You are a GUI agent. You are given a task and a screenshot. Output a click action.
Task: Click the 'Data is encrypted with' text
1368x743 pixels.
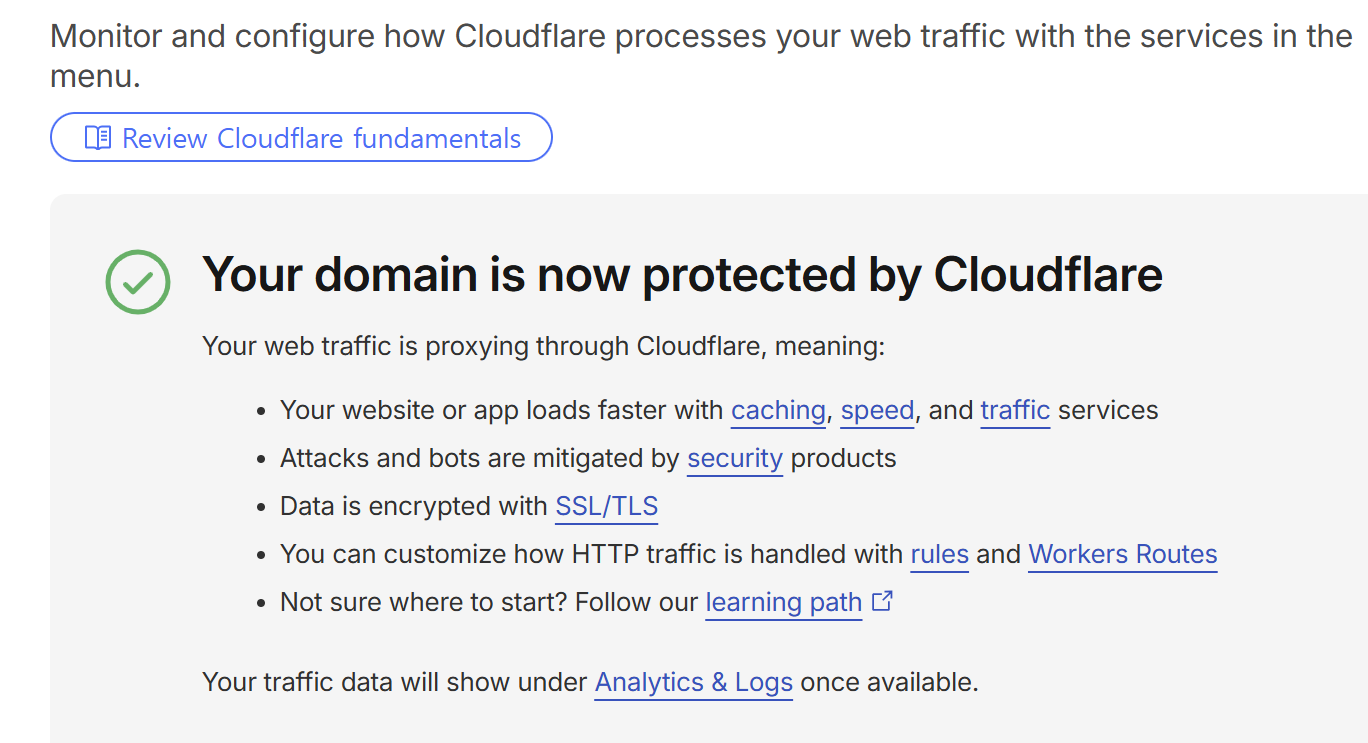[x=415, y=506]
